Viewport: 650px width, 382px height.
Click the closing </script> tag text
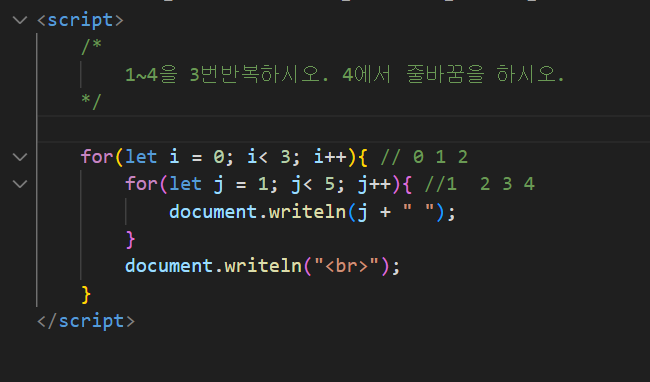(x=86, y=321)
